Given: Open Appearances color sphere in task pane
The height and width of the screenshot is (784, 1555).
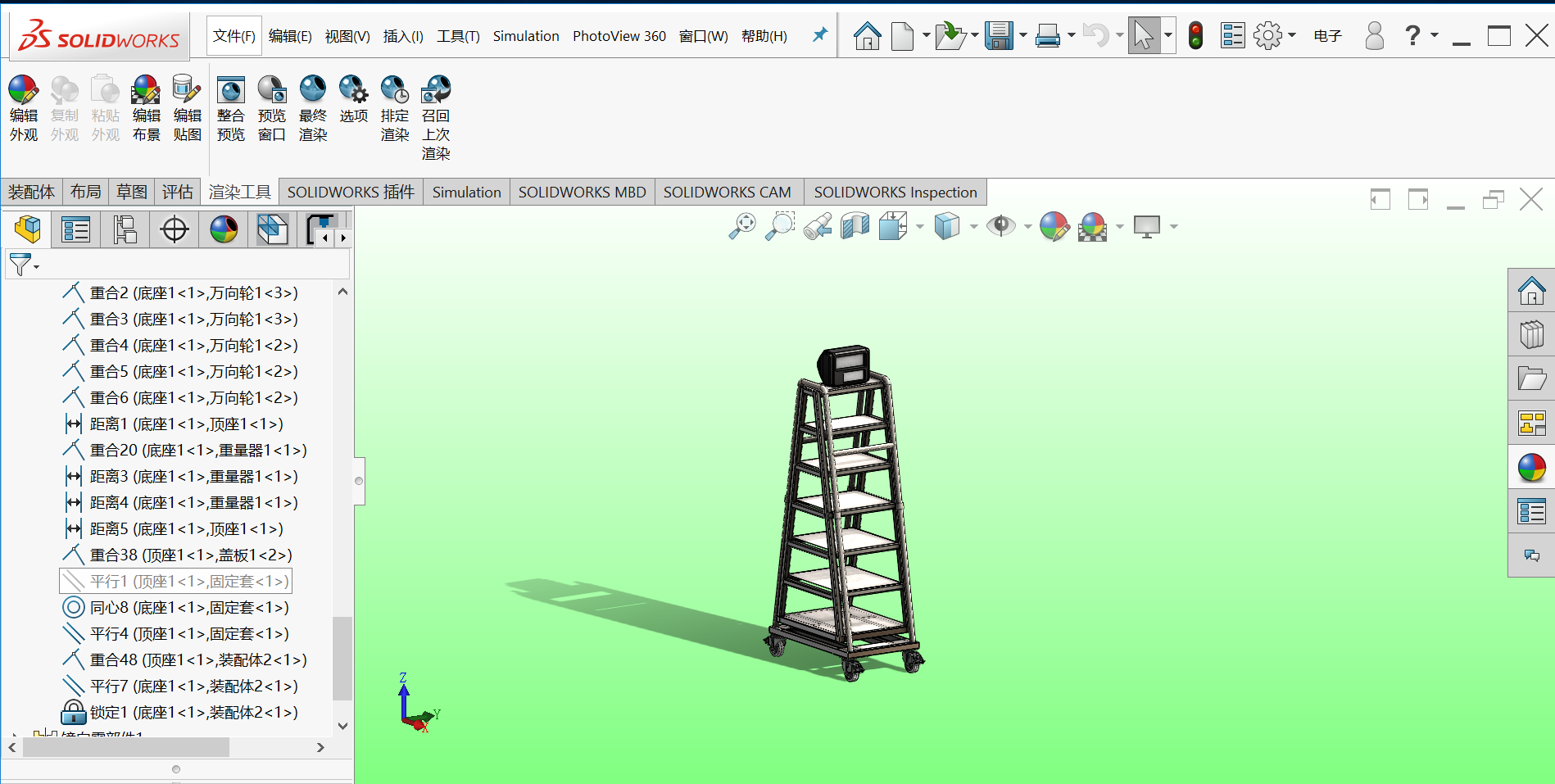Looking at the screenshot, I should (x=1530, y=469).
